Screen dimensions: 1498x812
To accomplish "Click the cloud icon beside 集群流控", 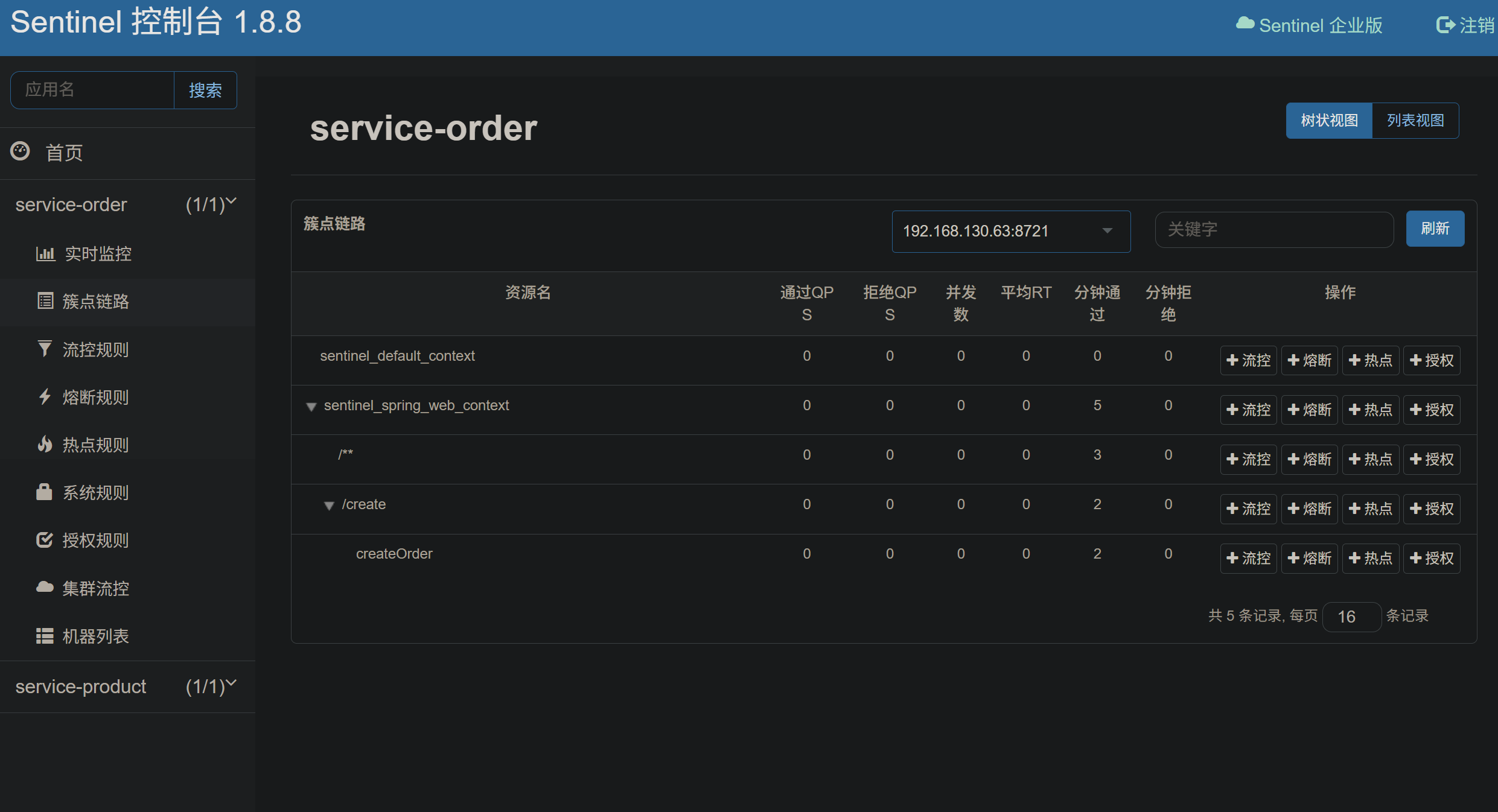I will click(45, 587).
